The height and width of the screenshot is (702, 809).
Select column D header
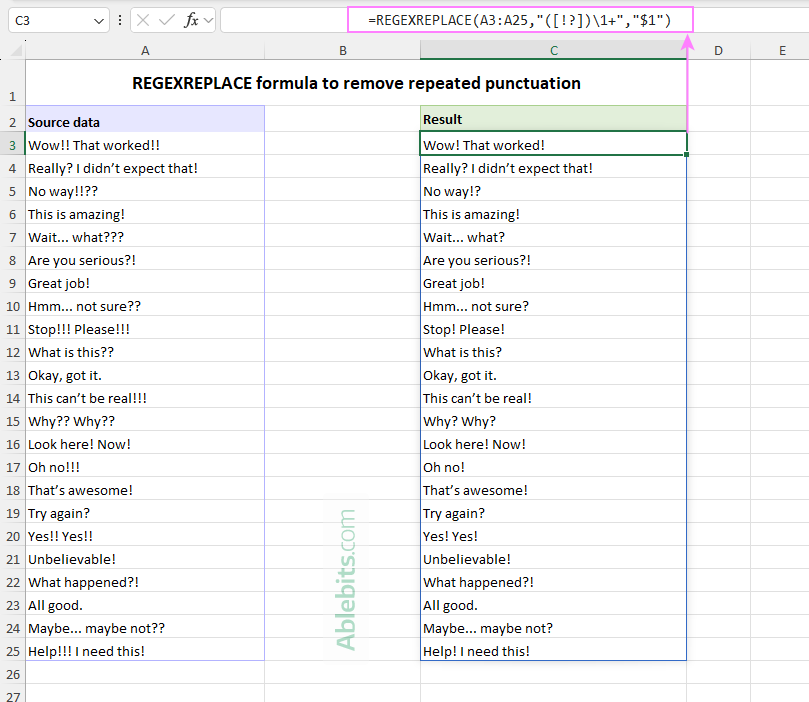(x=718, y=51)
